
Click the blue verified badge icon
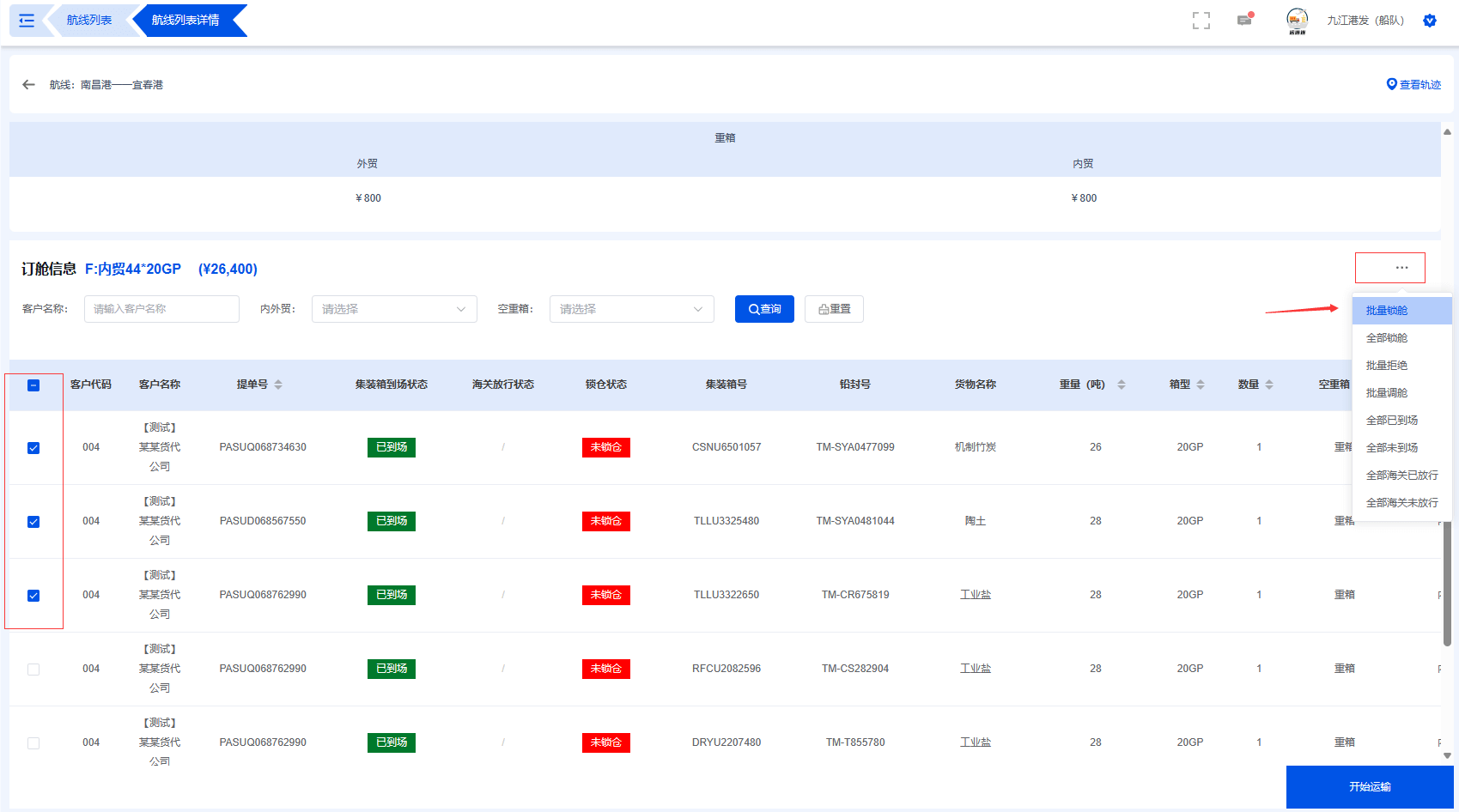[x=1429, y=21]
